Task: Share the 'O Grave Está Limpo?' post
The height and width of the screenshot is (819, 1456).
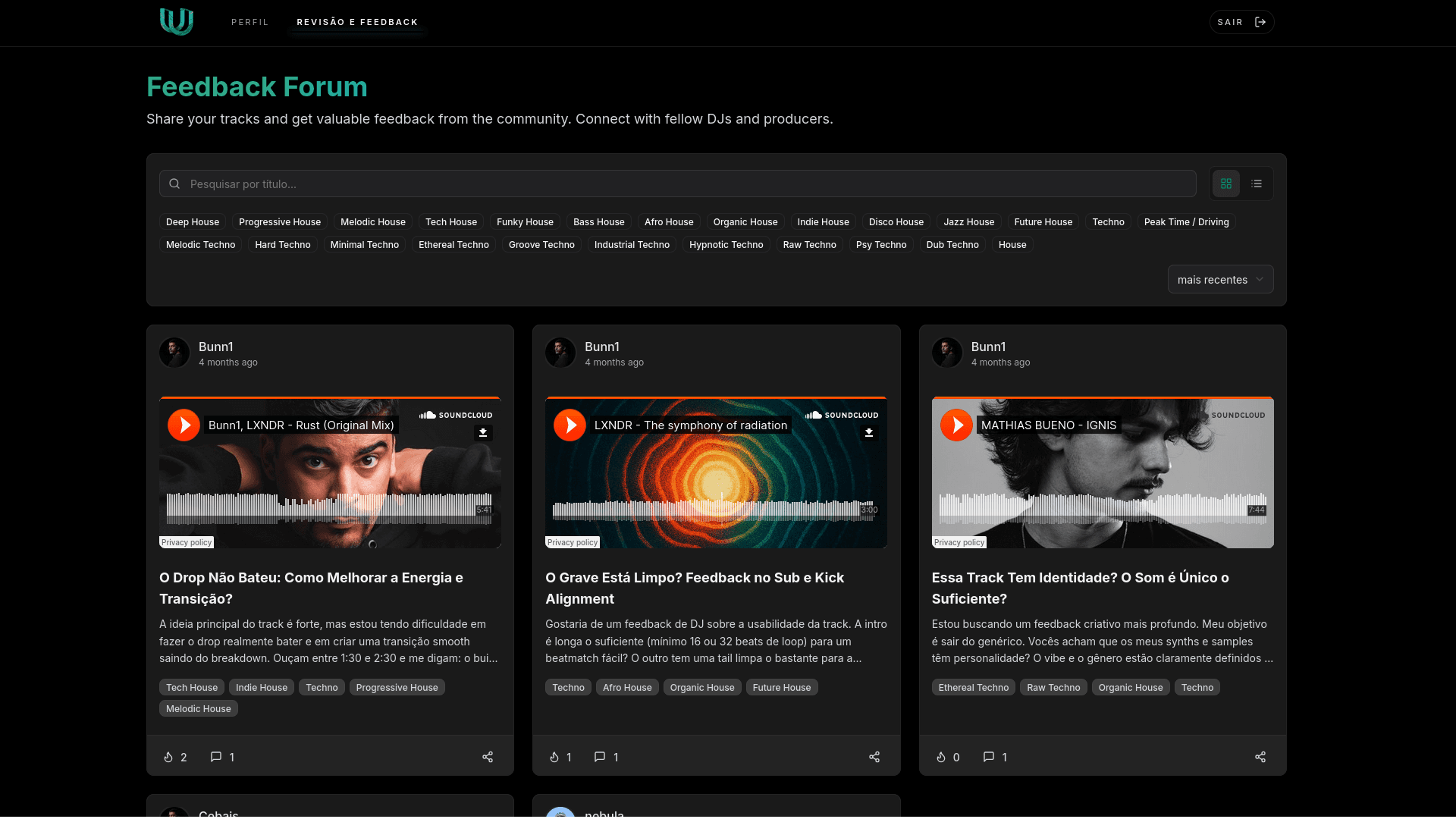Action: tap(874, 757)
